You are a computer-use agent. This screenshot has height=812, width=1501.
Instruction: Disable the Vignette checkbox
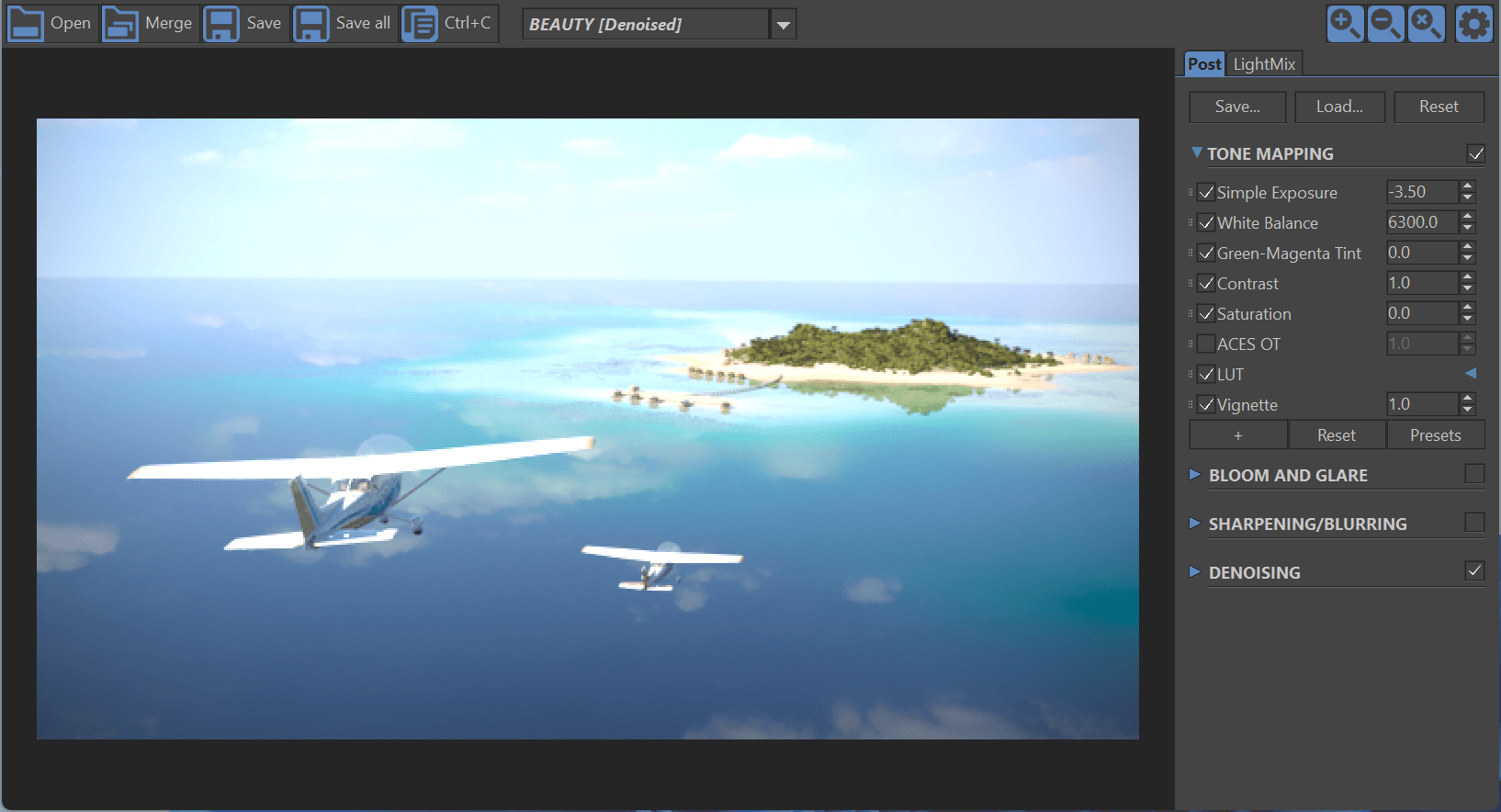pos(1206,404)
